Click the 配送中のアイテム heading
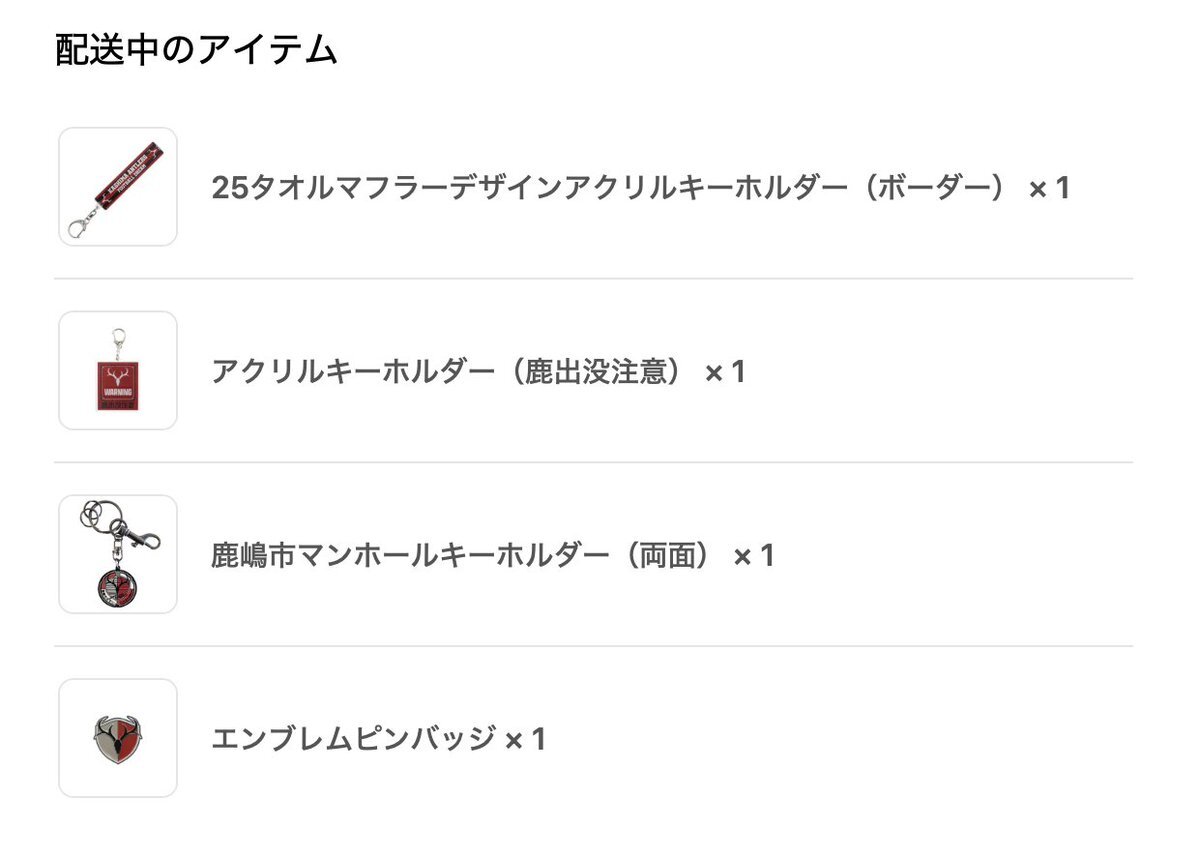 [x=196, y=51]
